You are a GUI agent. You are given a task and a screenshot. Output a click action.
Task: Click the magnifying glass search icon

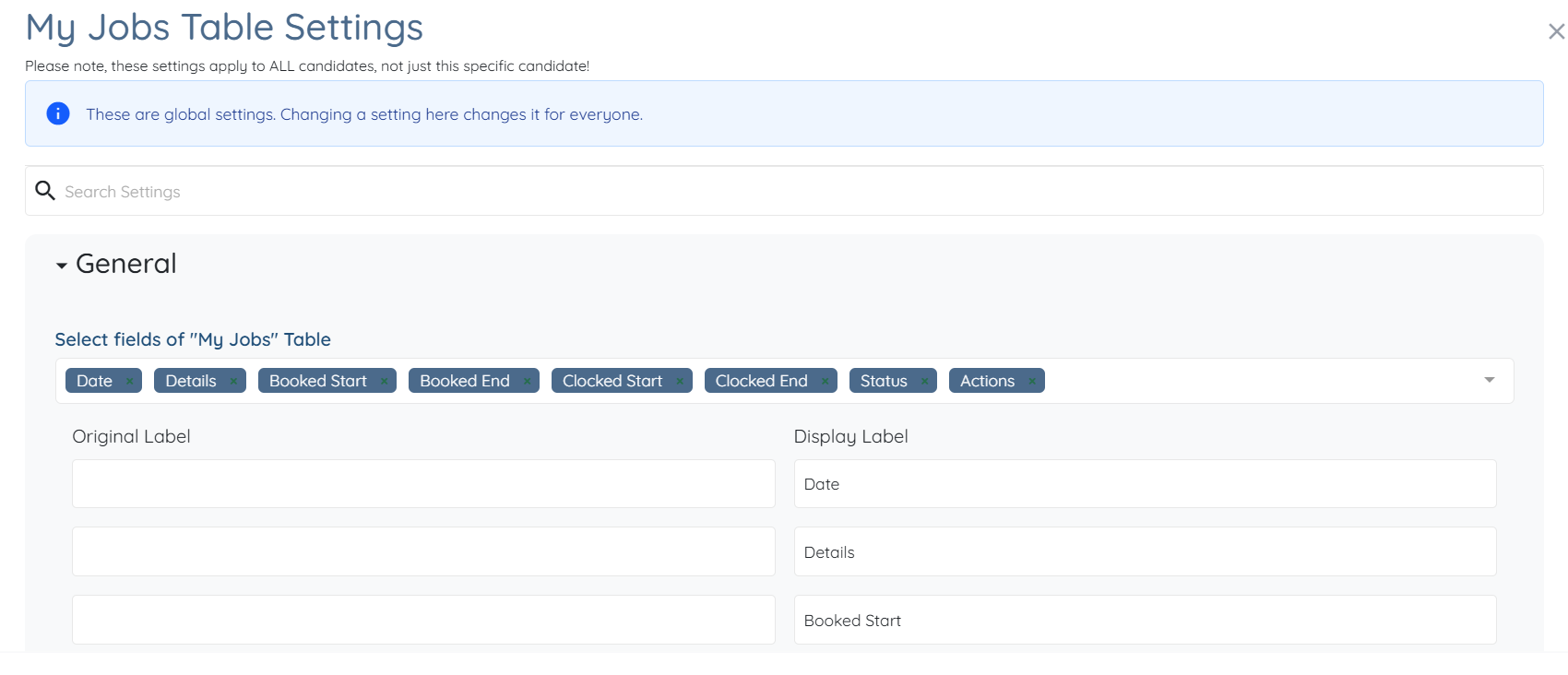pyautogui.click(x=44, y=191)
